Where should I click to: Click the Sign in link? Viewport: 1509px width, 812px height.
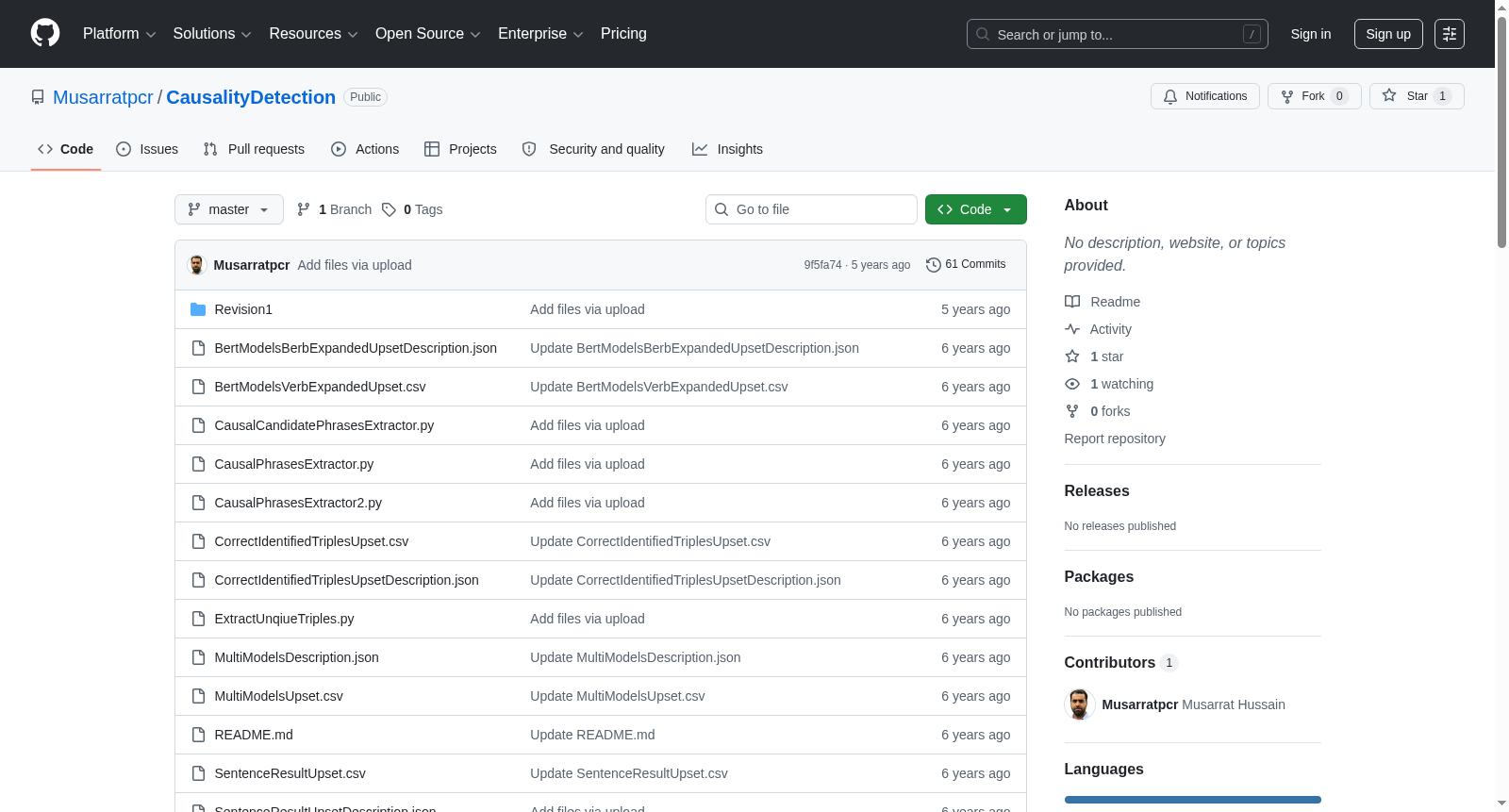pyautogui.click(x=1311, y=34)
